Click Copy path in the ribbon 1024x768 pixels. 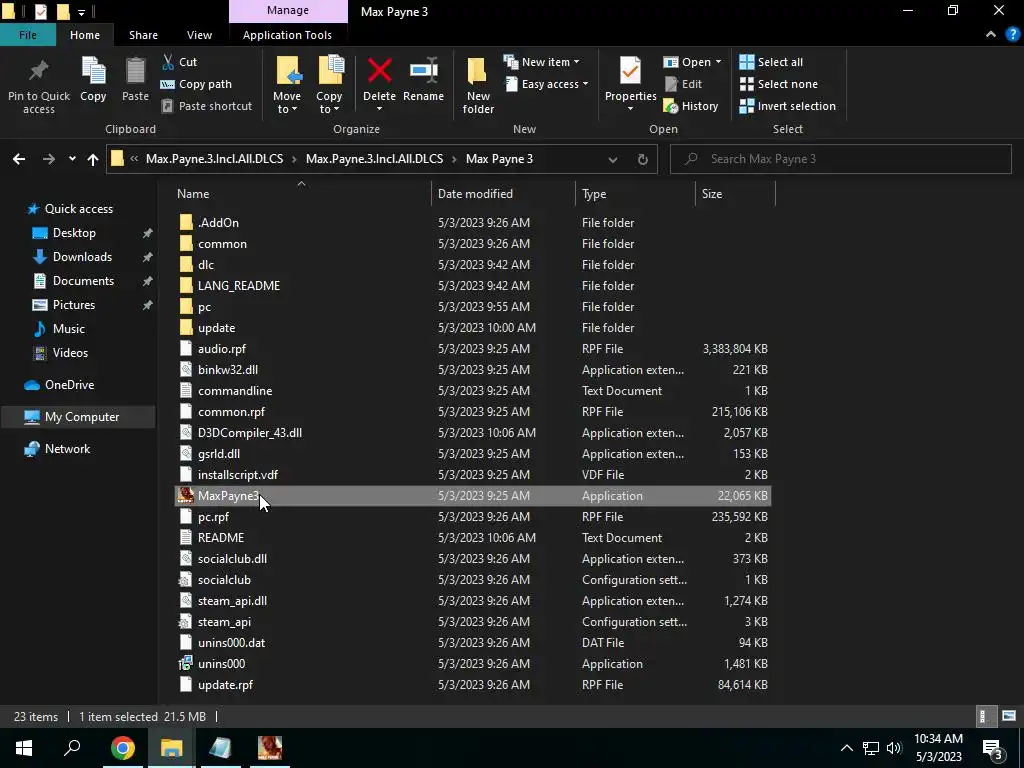pos(196,84)
